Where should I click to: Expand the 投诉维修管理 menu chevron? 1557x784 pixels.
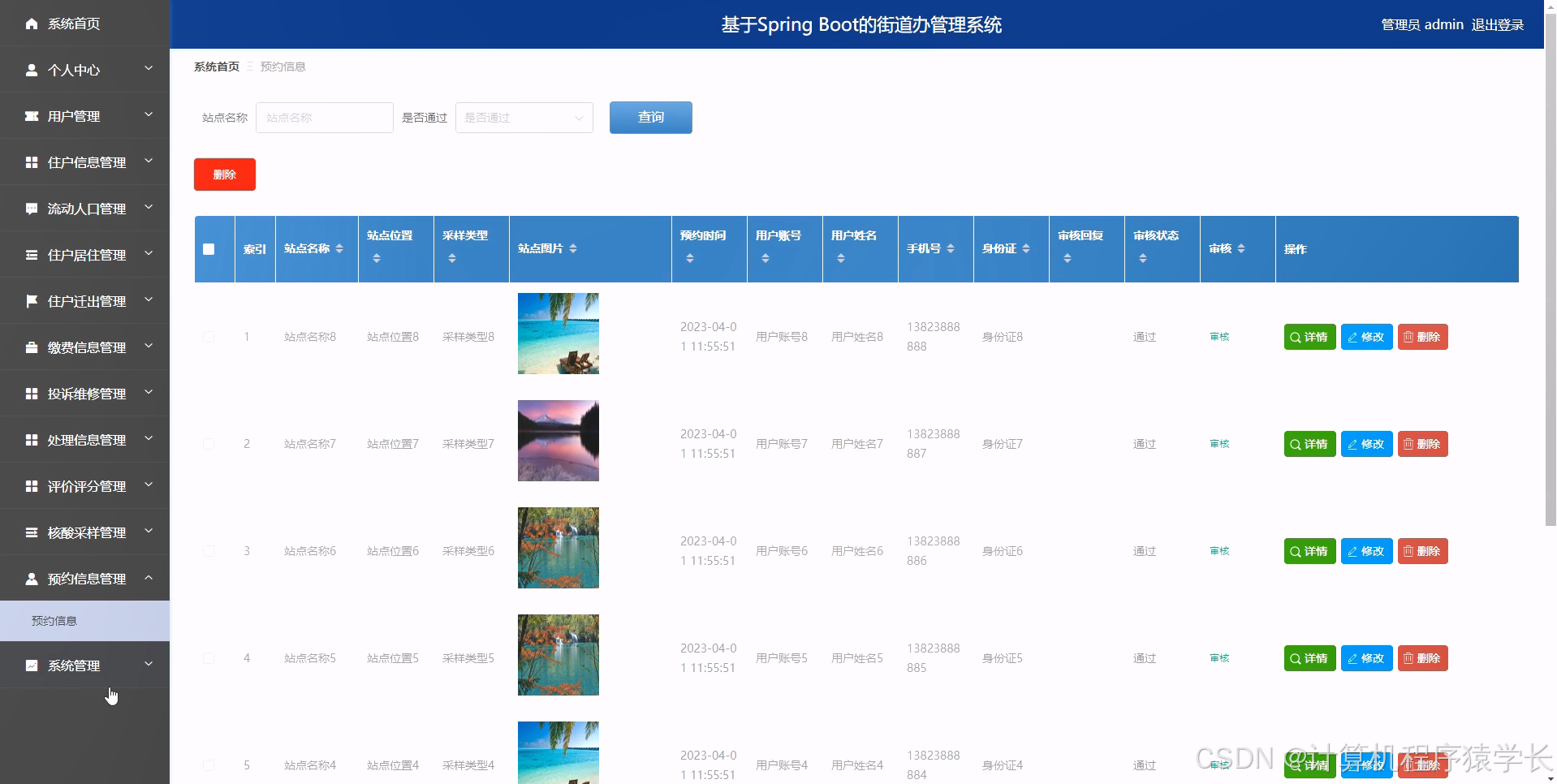[x=149, y=393]
